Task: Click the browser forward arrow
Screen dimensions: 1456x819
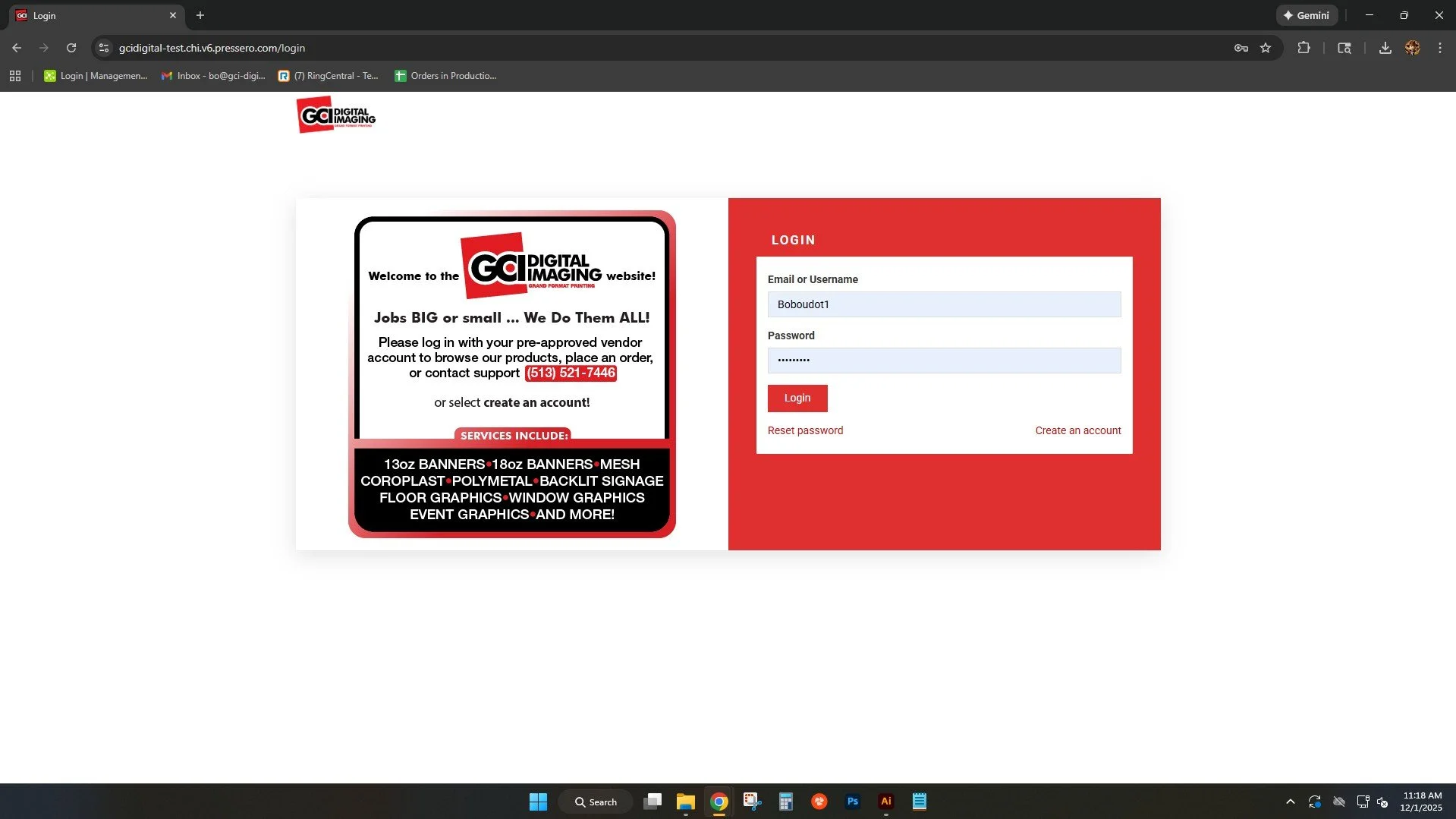Action: click(x=44, y=48)
